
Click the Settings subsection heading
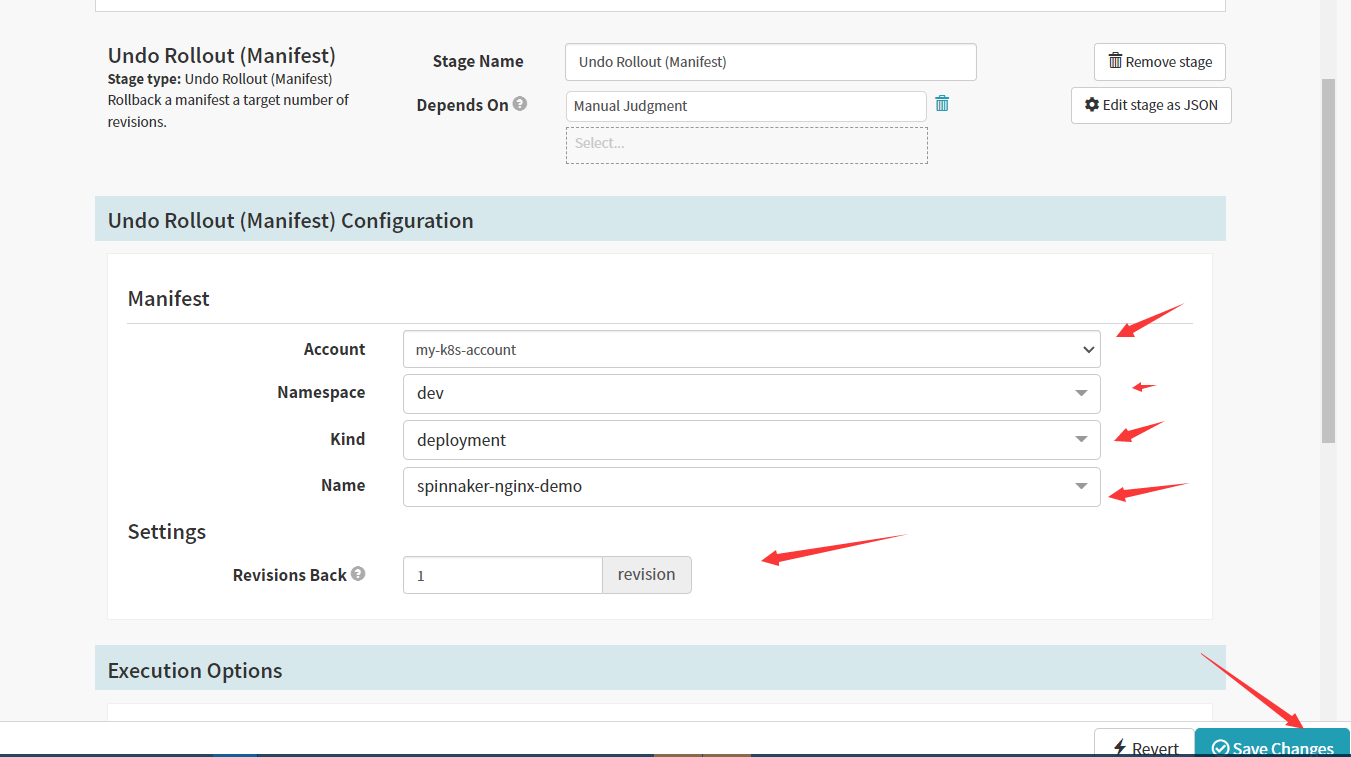pos(167,531)
